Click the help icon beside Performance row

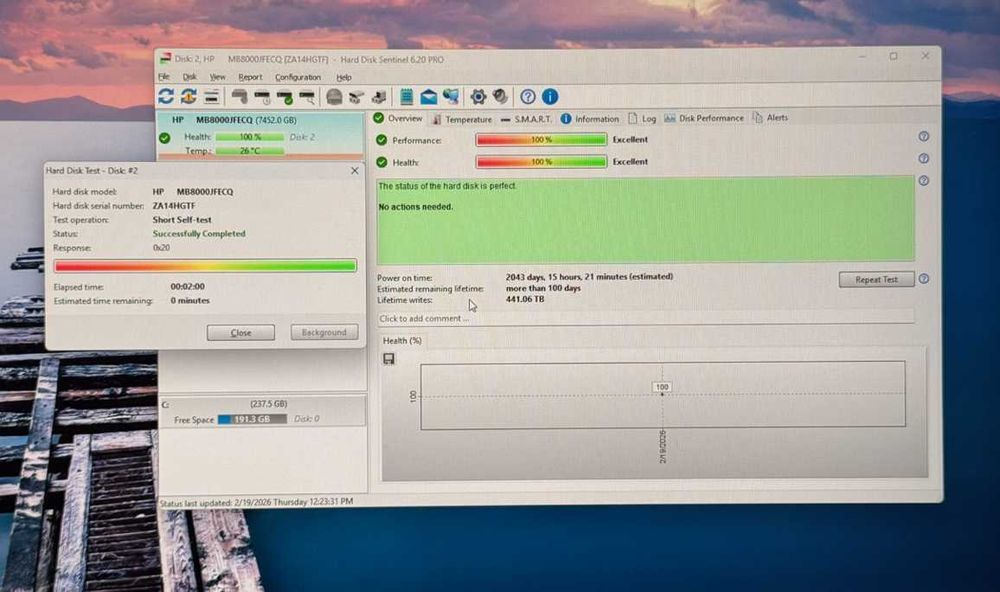923,137
